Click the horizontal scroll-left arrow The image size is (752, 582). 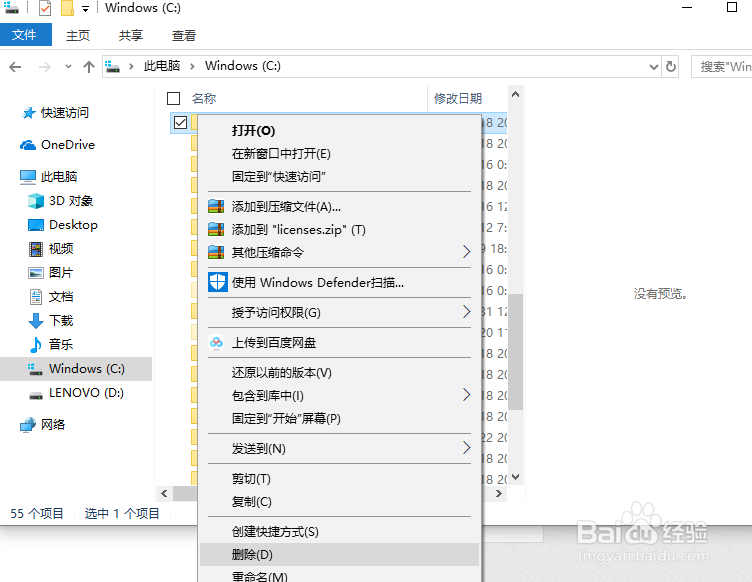pyautogui.click(x=164, y=493)
